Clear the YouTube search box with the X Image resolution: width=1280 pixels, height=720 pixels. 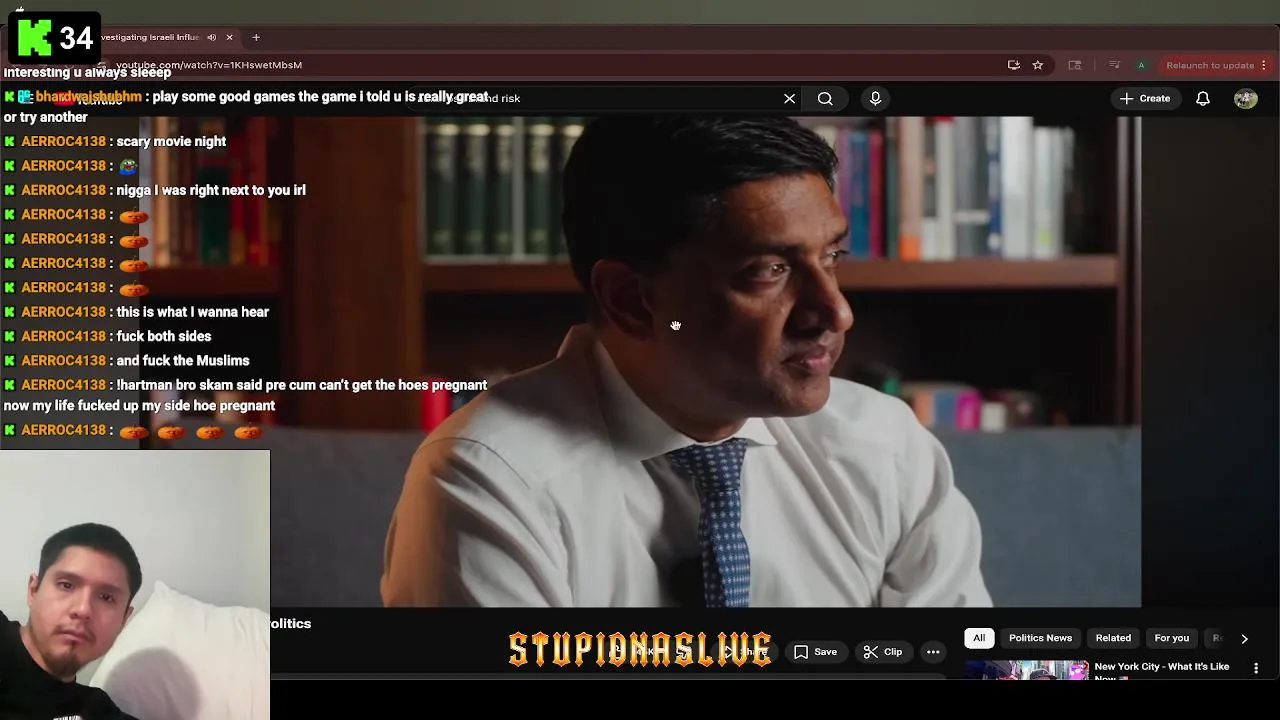789,99
